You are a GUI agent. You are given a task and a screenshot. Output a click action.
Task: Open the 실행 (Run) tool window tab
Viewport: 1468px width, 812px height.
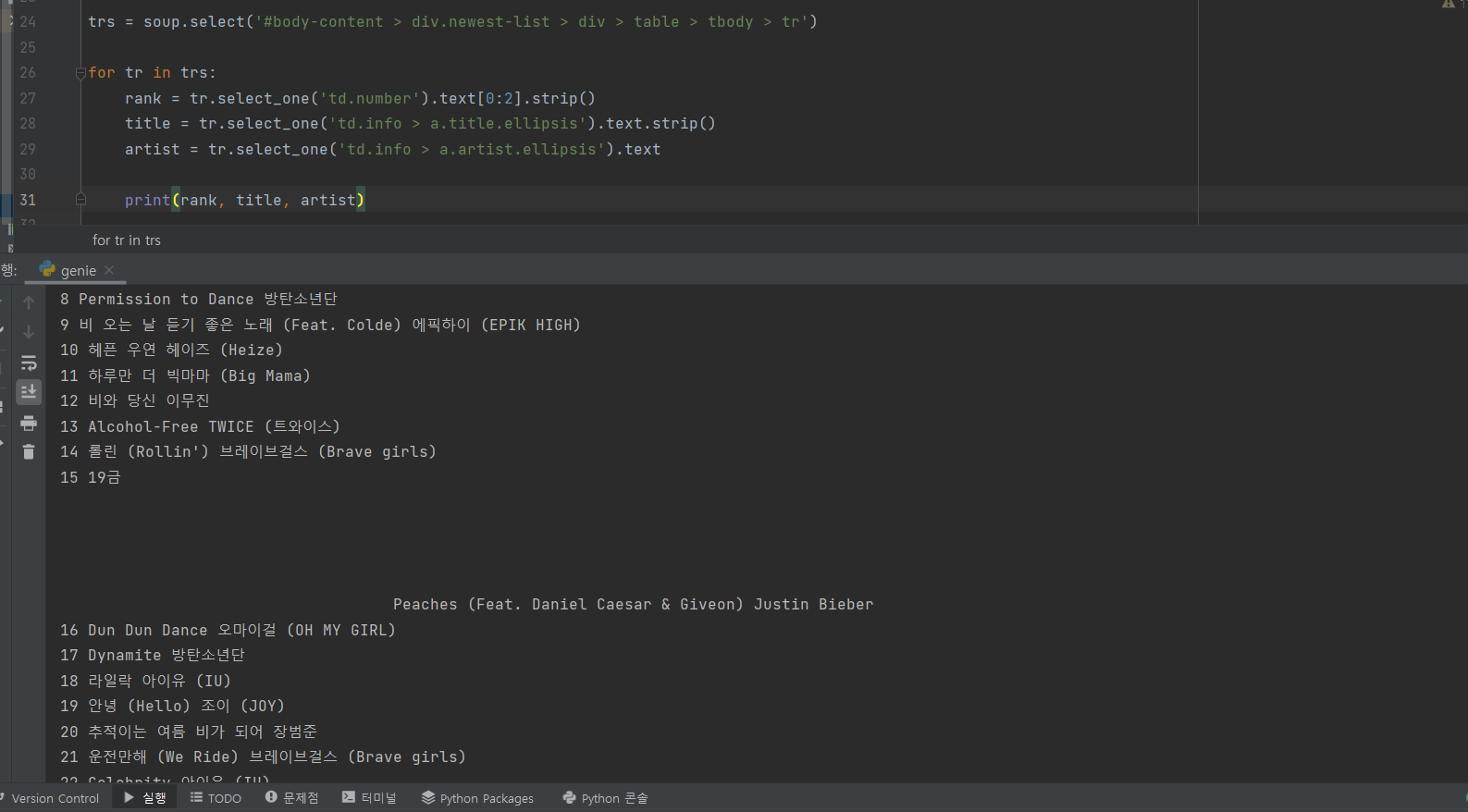[x=145, y=798]
